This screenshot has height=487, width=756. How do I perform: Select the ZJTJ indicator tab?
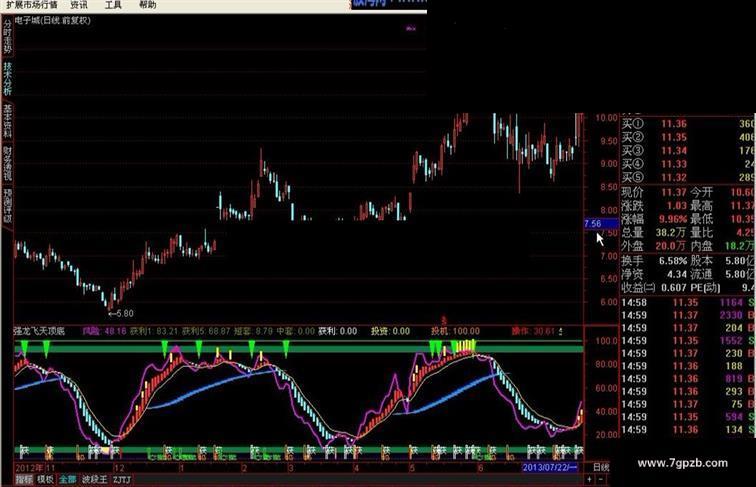(x=122, y=479)
